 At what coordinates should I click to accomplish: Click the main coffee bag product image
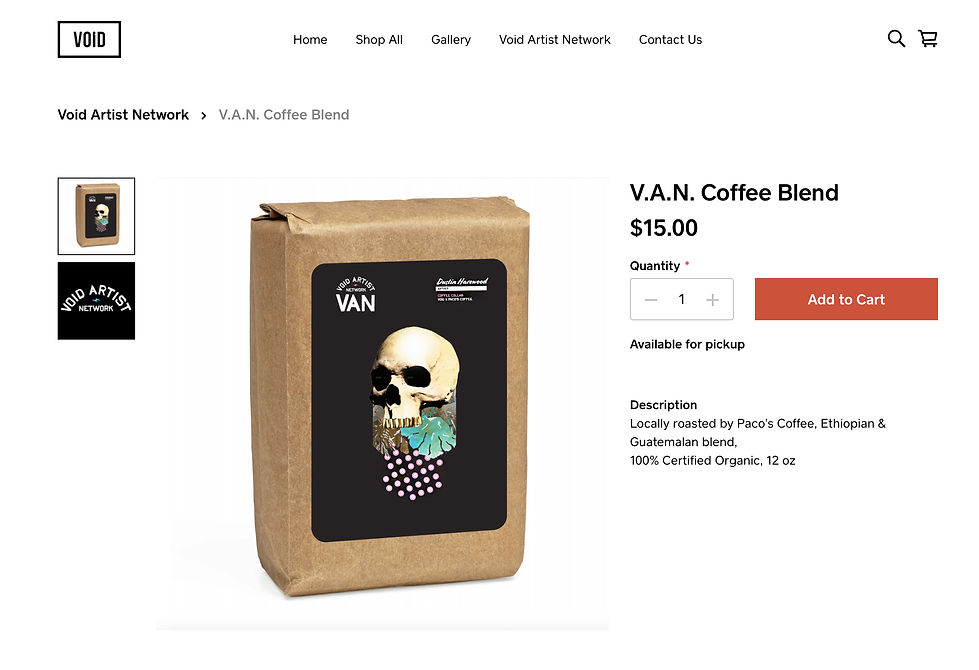pos(383,403)
